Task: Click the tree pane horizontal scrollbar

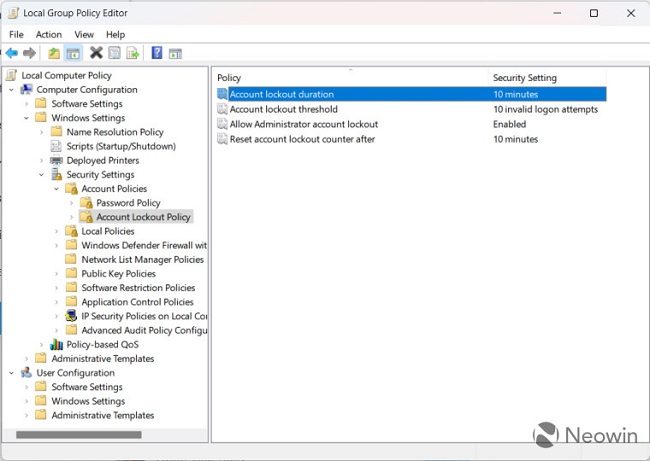Action: 78,435
